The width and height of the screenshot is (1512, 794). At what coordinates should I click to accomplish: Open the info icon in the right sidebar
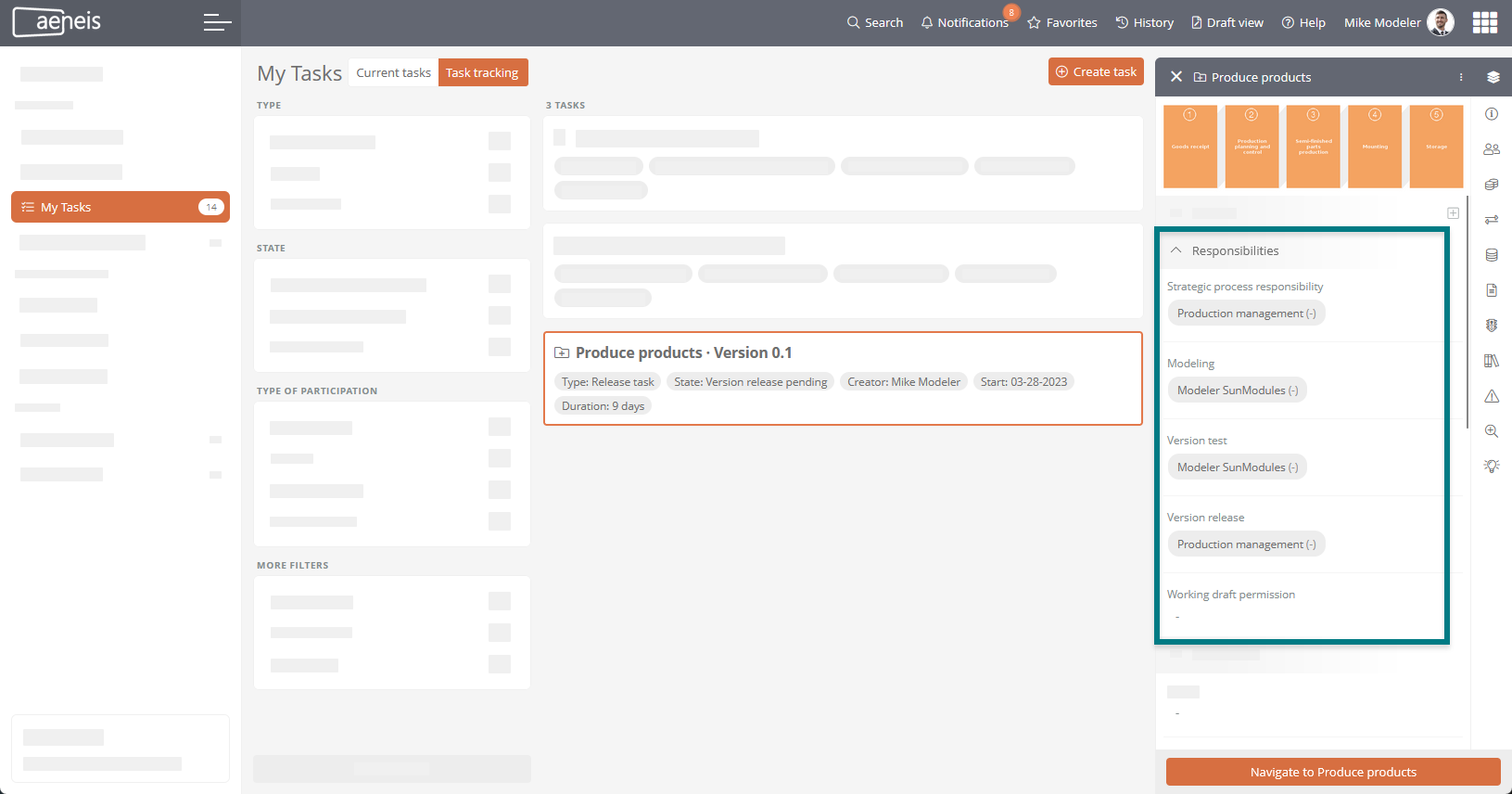pyautogui.click(x=1492, y=114)
